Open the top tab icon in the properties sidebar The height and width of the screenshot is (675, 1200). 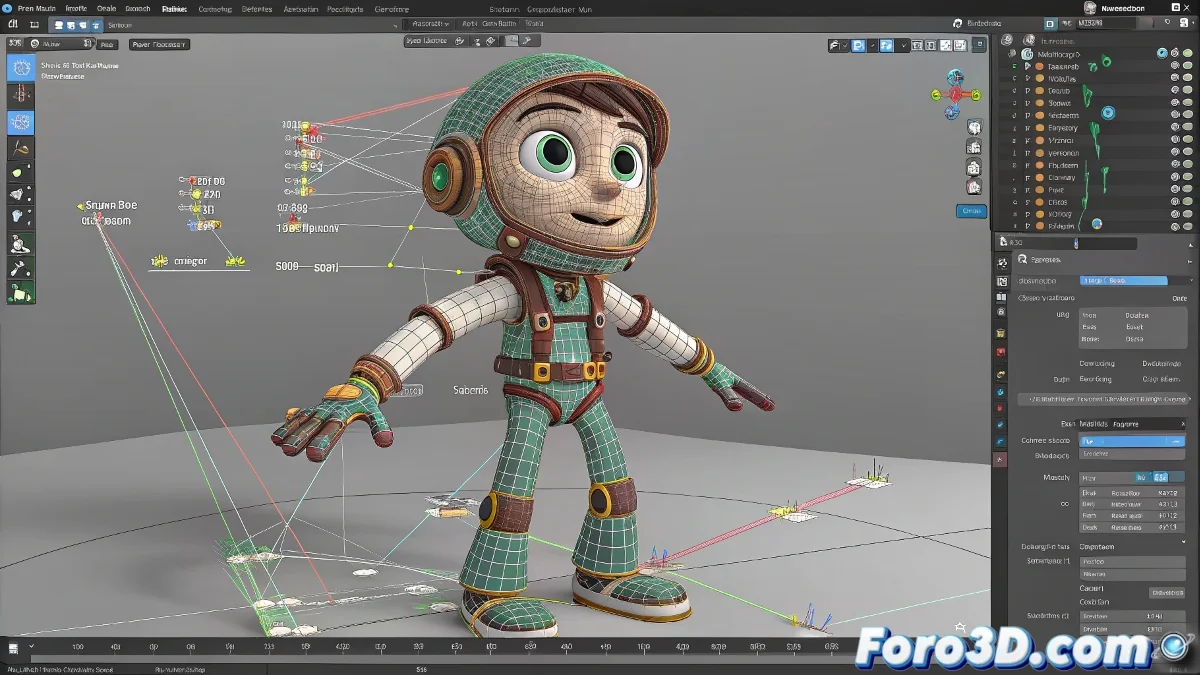[x=1002, y=263]
